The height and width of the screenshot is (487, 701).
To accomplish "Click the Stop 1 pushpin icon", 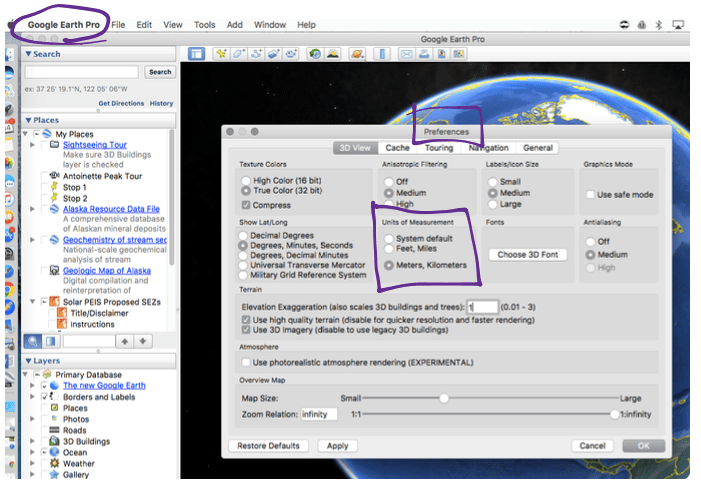I will [55, 186].
